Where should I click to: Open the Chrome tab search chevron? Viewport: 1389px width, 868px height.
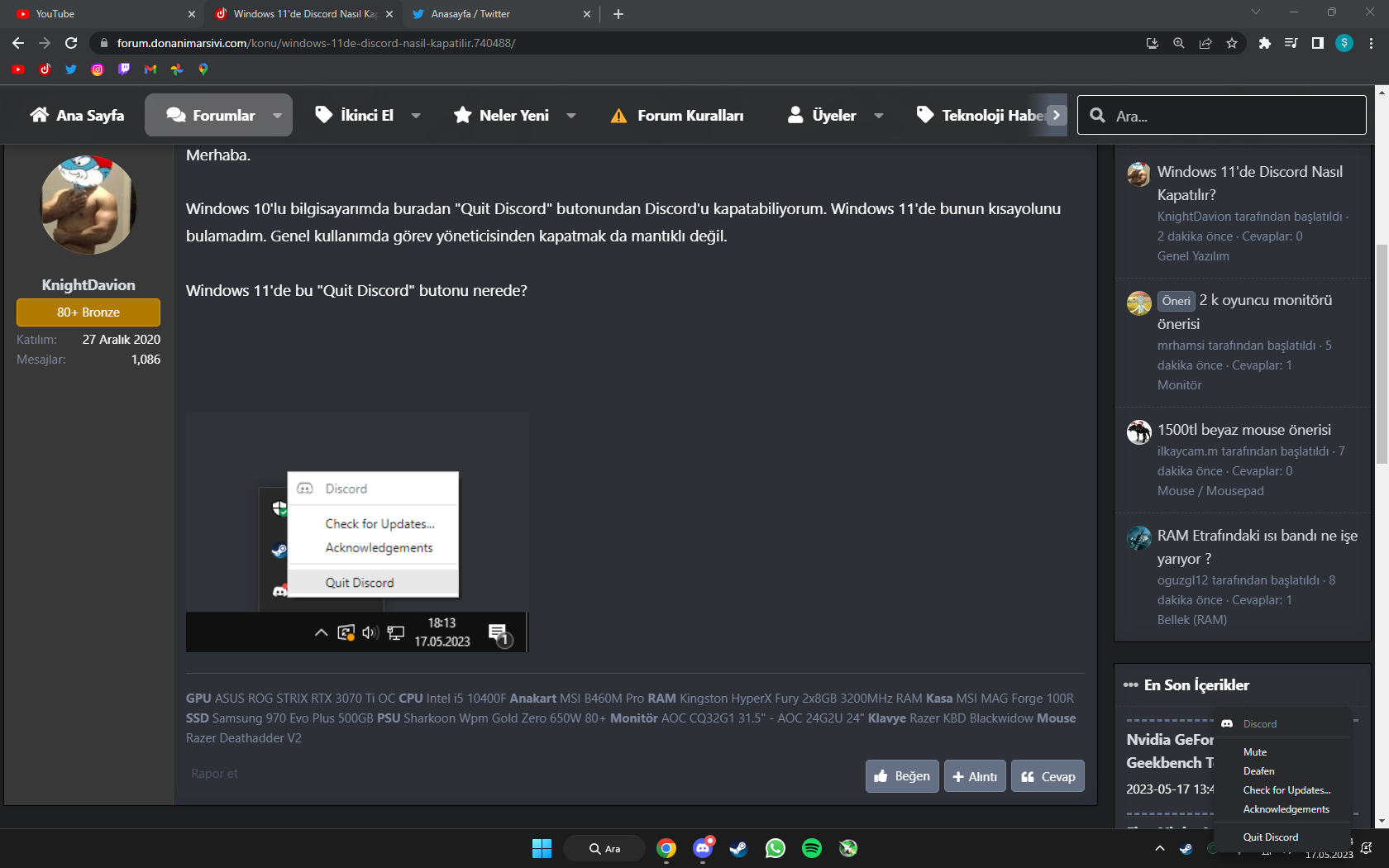pos(1256,12)
